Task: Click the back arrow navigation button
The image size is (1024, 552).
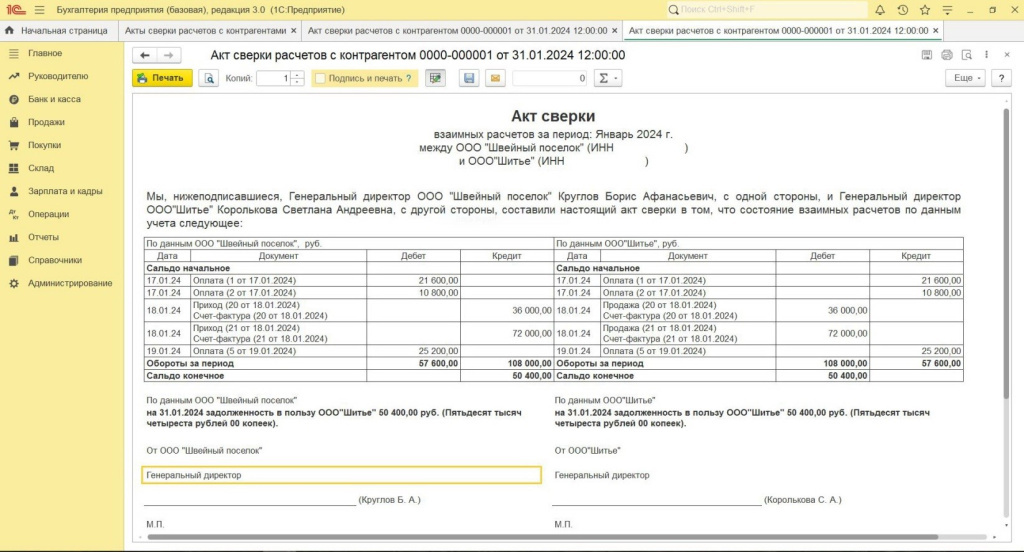Action: (145, 55)
